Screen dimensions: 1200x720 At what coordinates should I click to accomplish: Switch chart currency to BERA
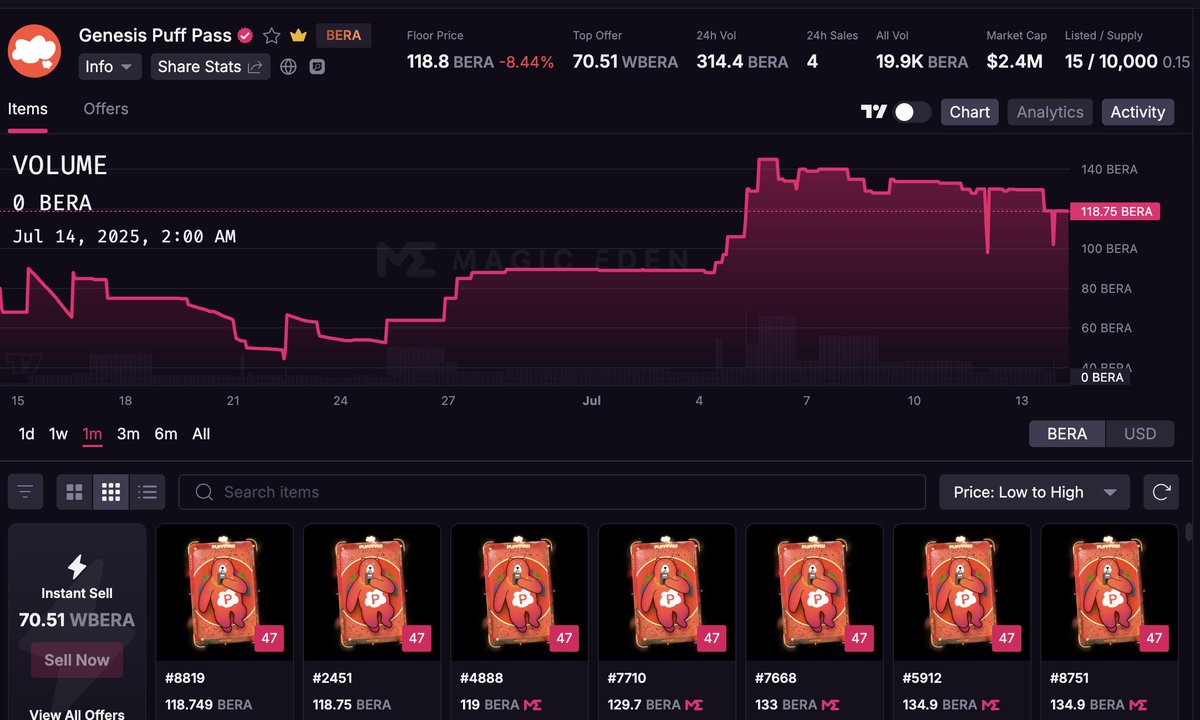click(1067, 434)
